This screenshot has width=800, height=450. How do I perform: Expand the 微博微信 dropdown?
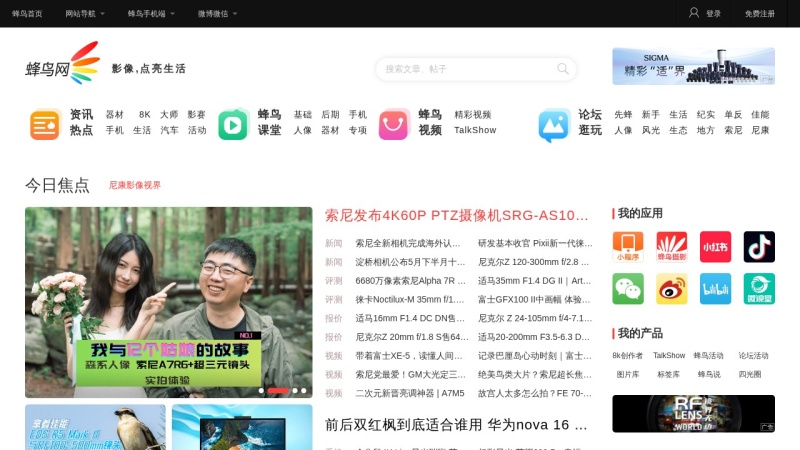coord(217,14)
